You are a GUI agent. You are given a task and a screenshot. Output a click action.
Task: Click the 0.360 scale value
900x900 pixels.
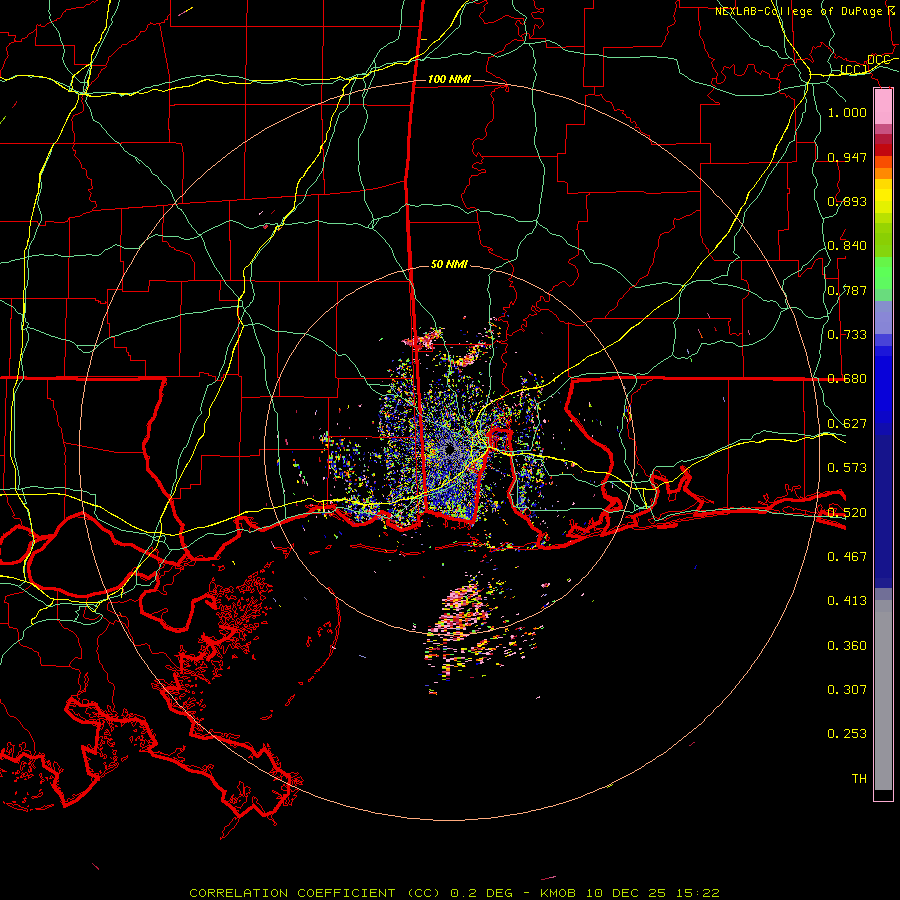(847, 646)
